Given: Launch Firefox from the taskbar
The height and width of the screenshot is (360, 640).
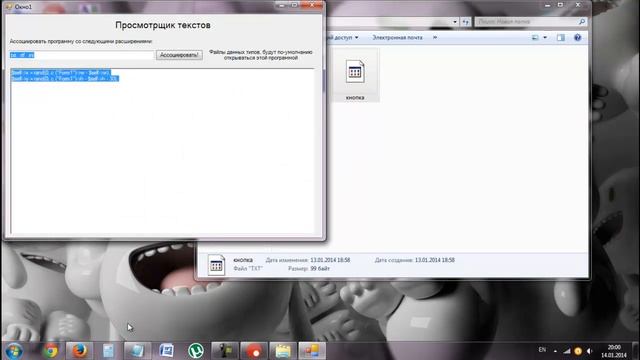Looking at the screenshot, I should (79, 351).
